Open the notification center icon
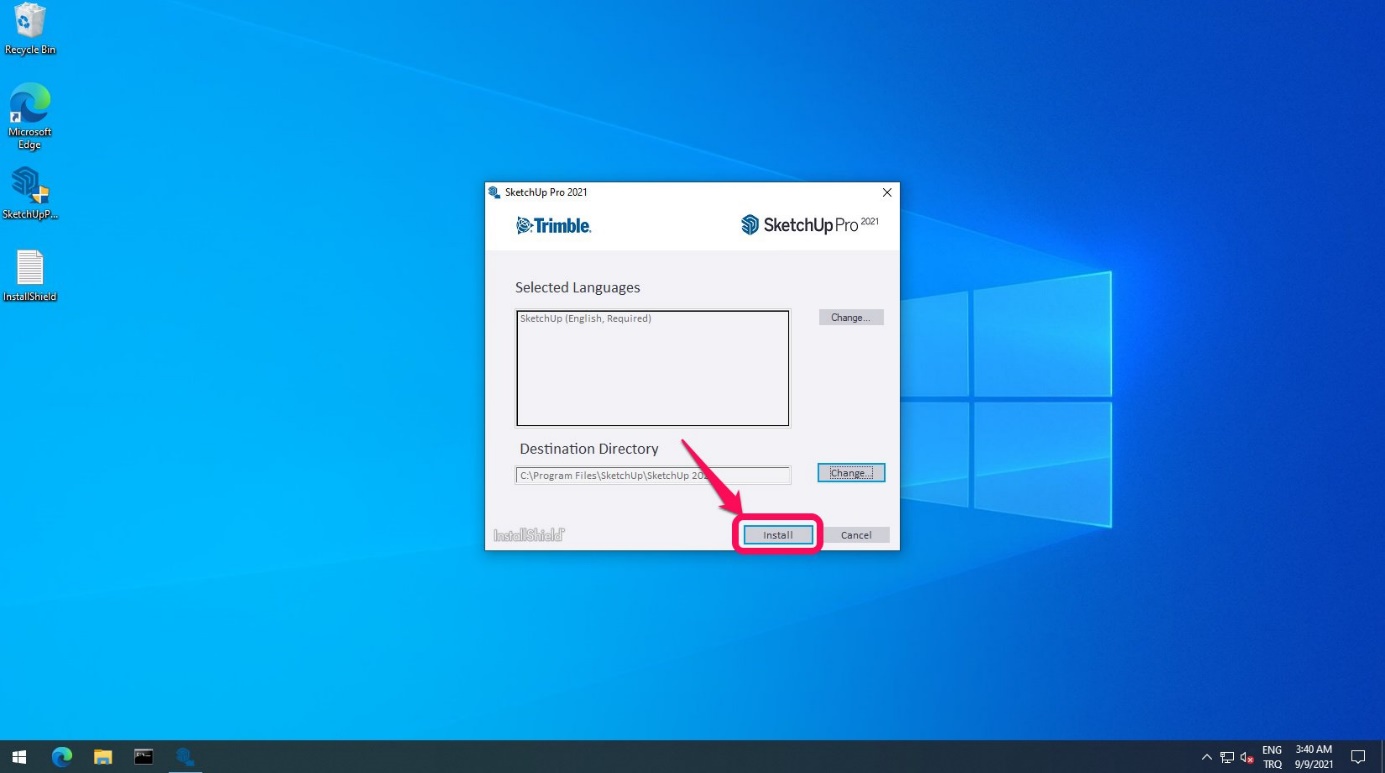Image resolution: width=1385 pixels, height=773 pixels. [x=1358, y=757]
